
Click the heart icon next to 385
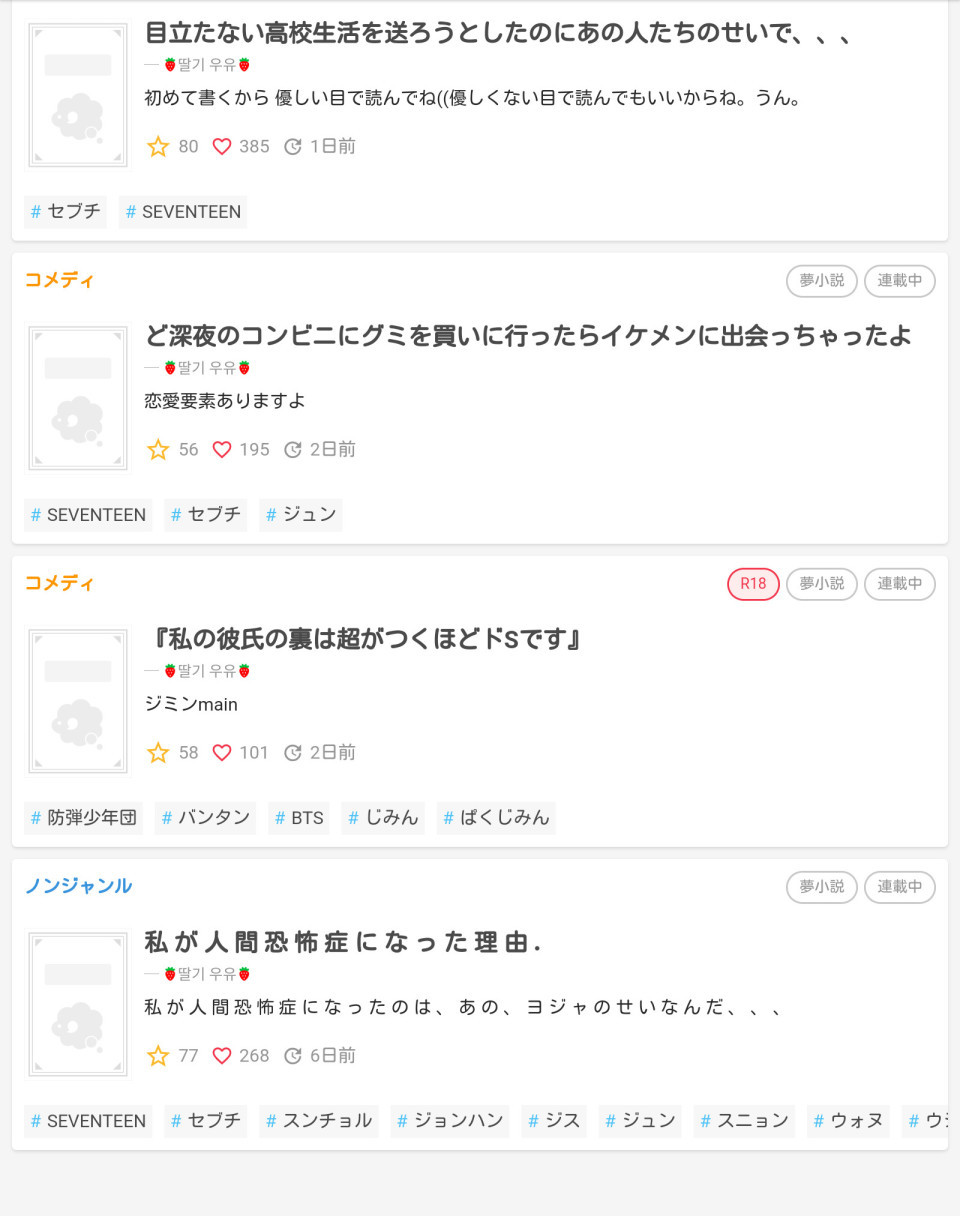click(222, 147)
